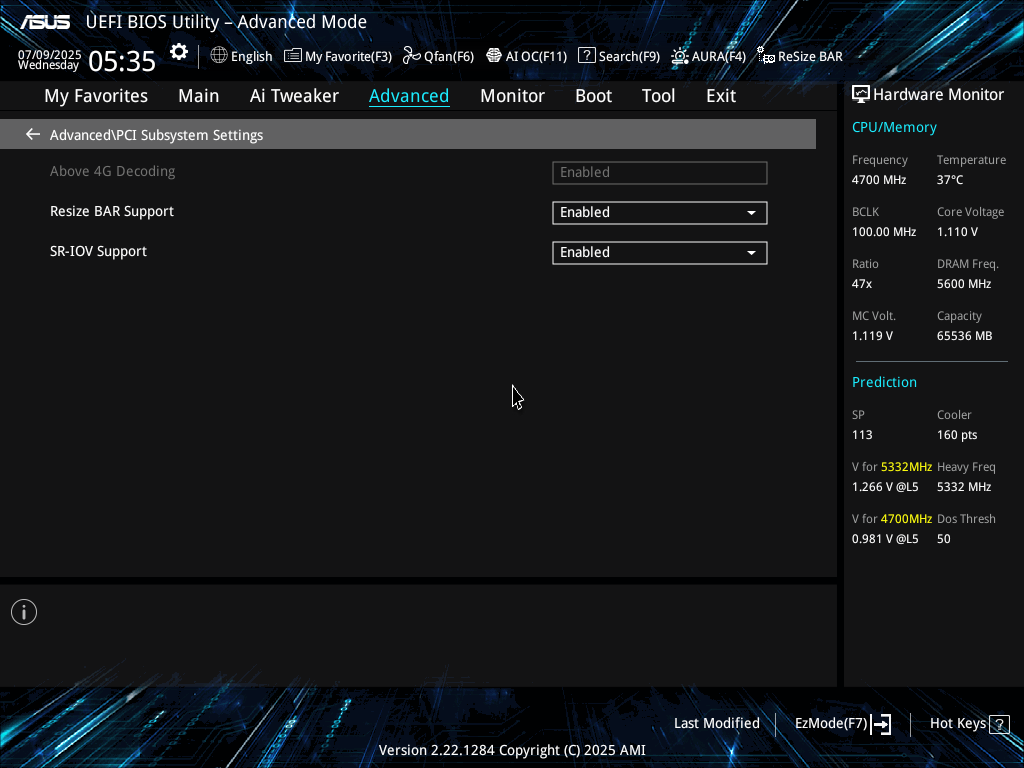This screenshot has height=768, width=1024.
Task: Click the settings gear icon beside the clock
Action: (179, 52)
